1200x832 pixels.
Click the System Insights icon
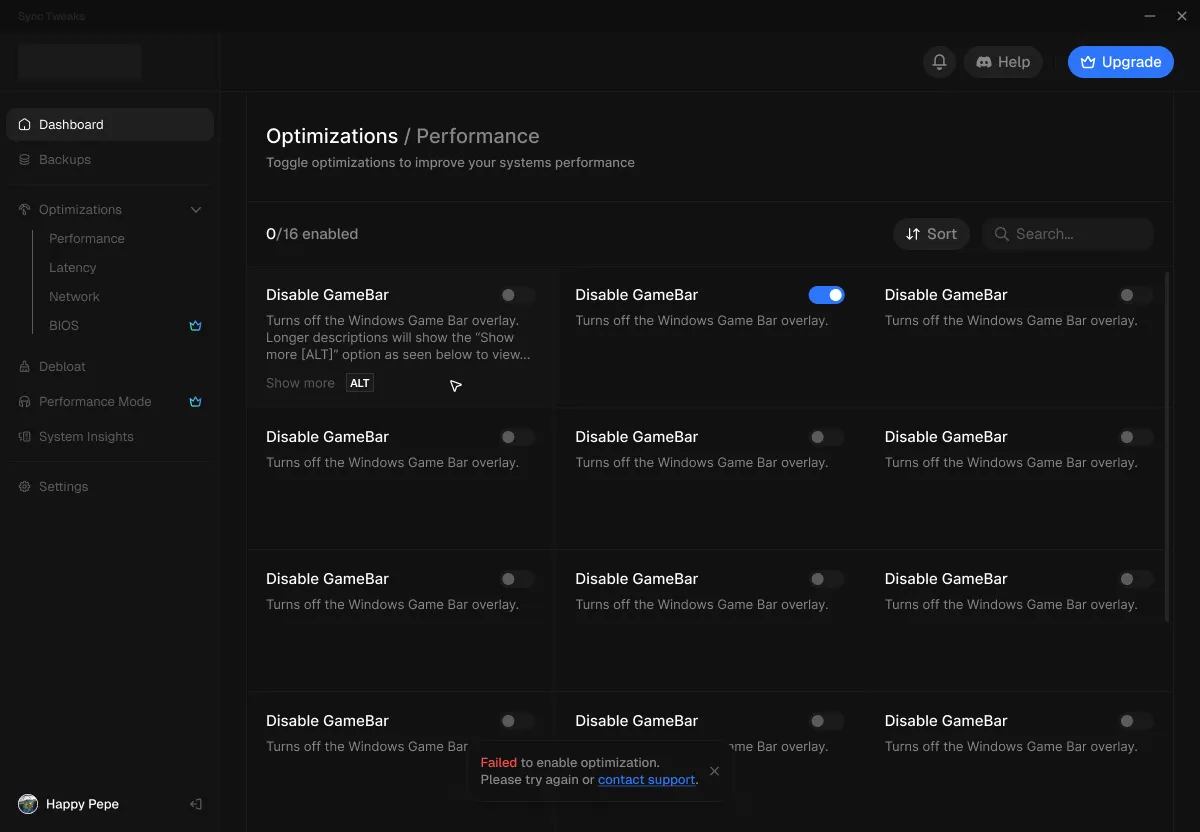pyautogui.click(x=23, y=436)
